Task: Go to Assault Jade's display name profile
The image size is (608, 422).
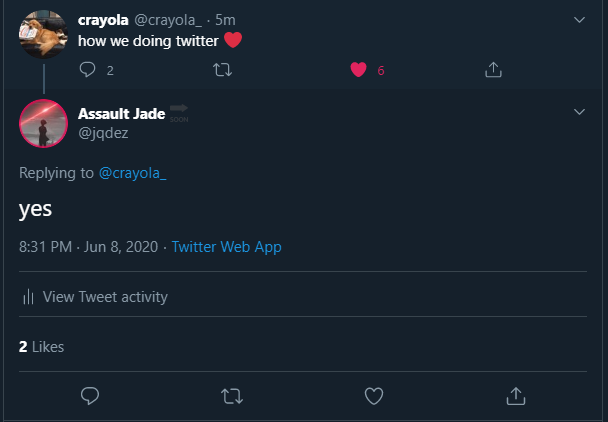Action: point(122,114)
